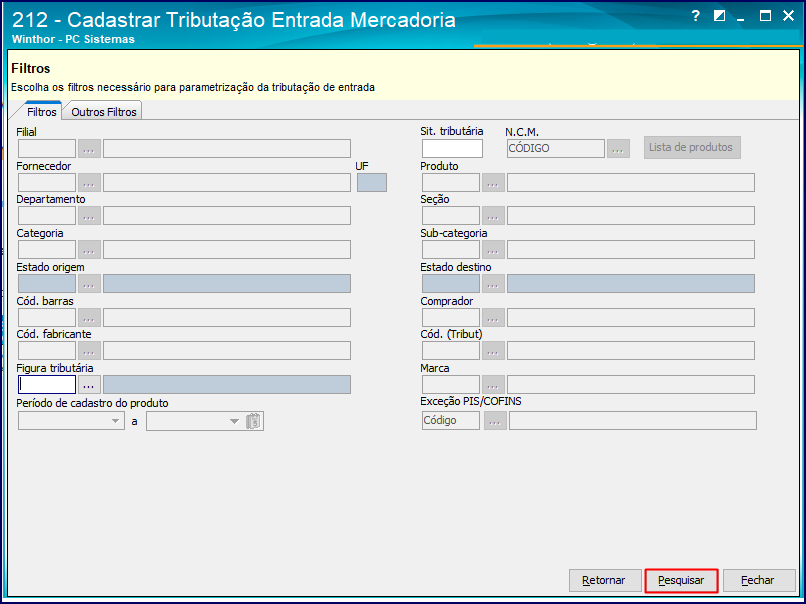This screenshot has width=806, height=604.
Task: Click the Comprador description field
Action: (631, 318)
